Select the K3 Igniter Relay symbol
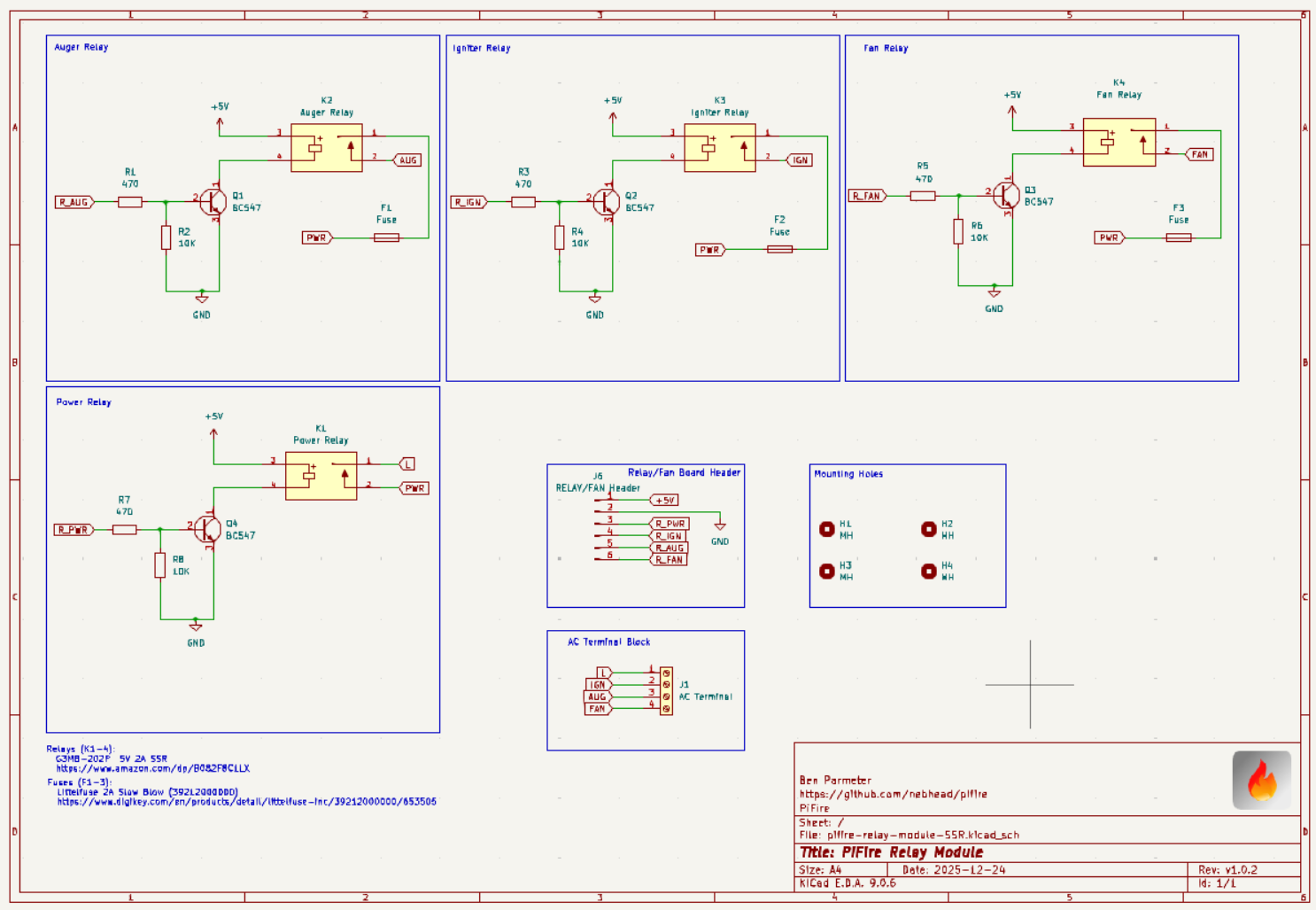 (x=719, y=147)
